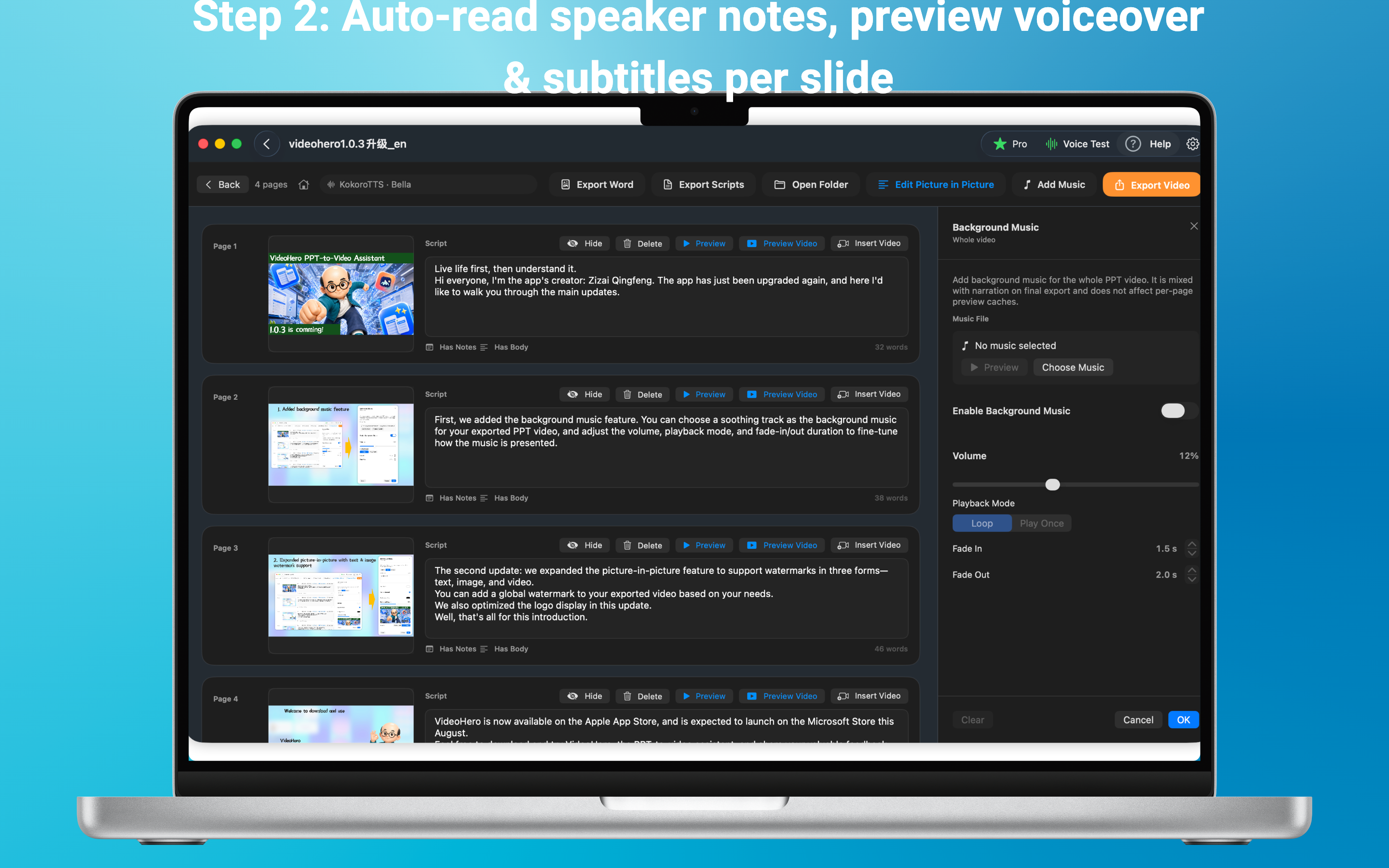
Task: Adjust the Volume slider handle
Action: click(x=1052, y=485)
